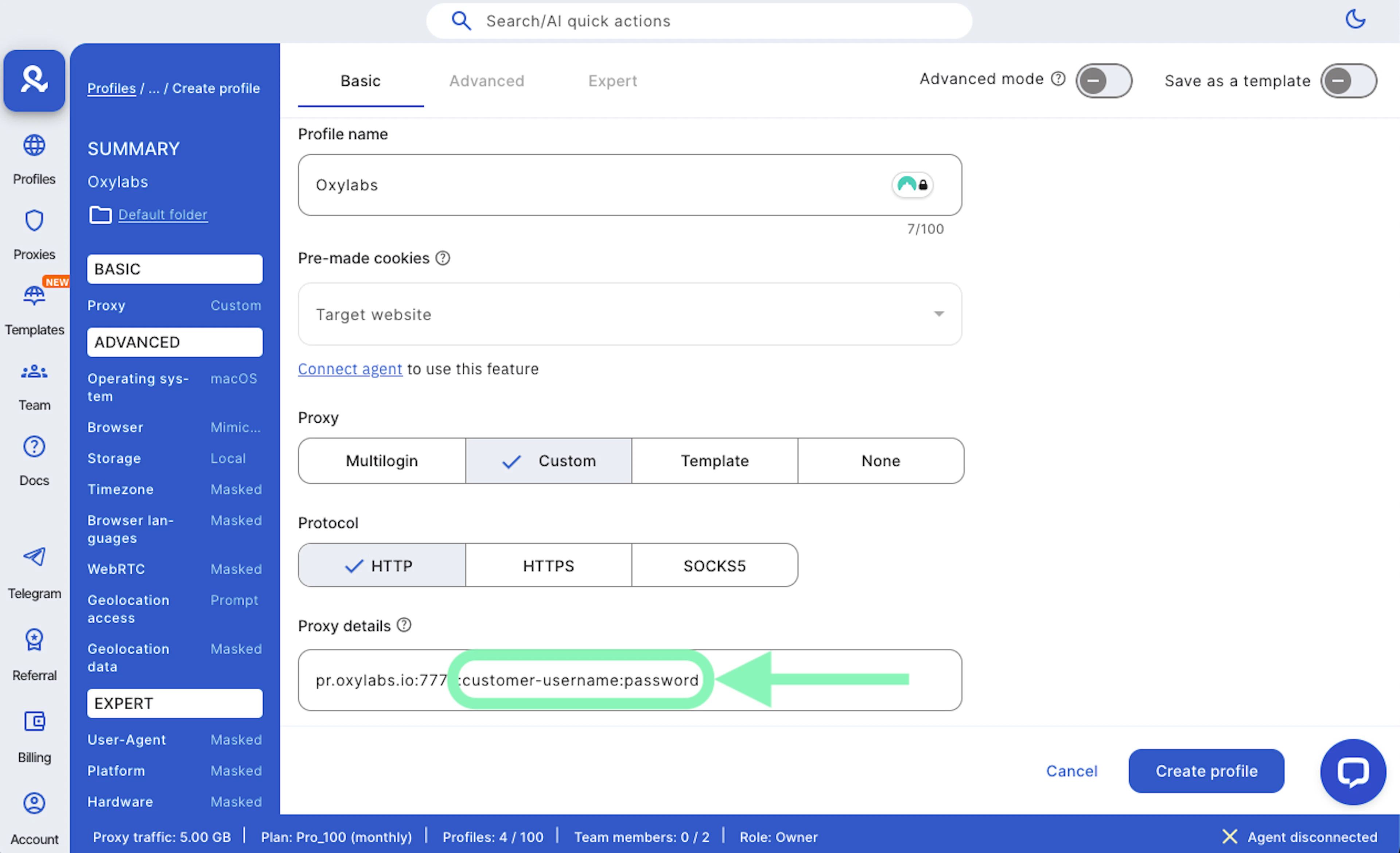
Task: Click Create profile button
Action: click(1206, 771)
